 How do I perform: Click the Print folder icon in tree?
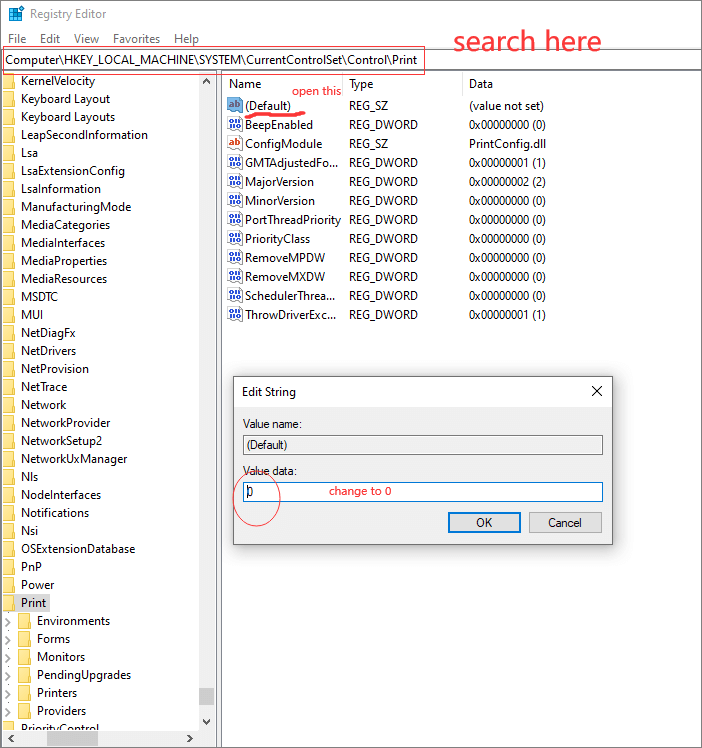(x=9, y=603)
